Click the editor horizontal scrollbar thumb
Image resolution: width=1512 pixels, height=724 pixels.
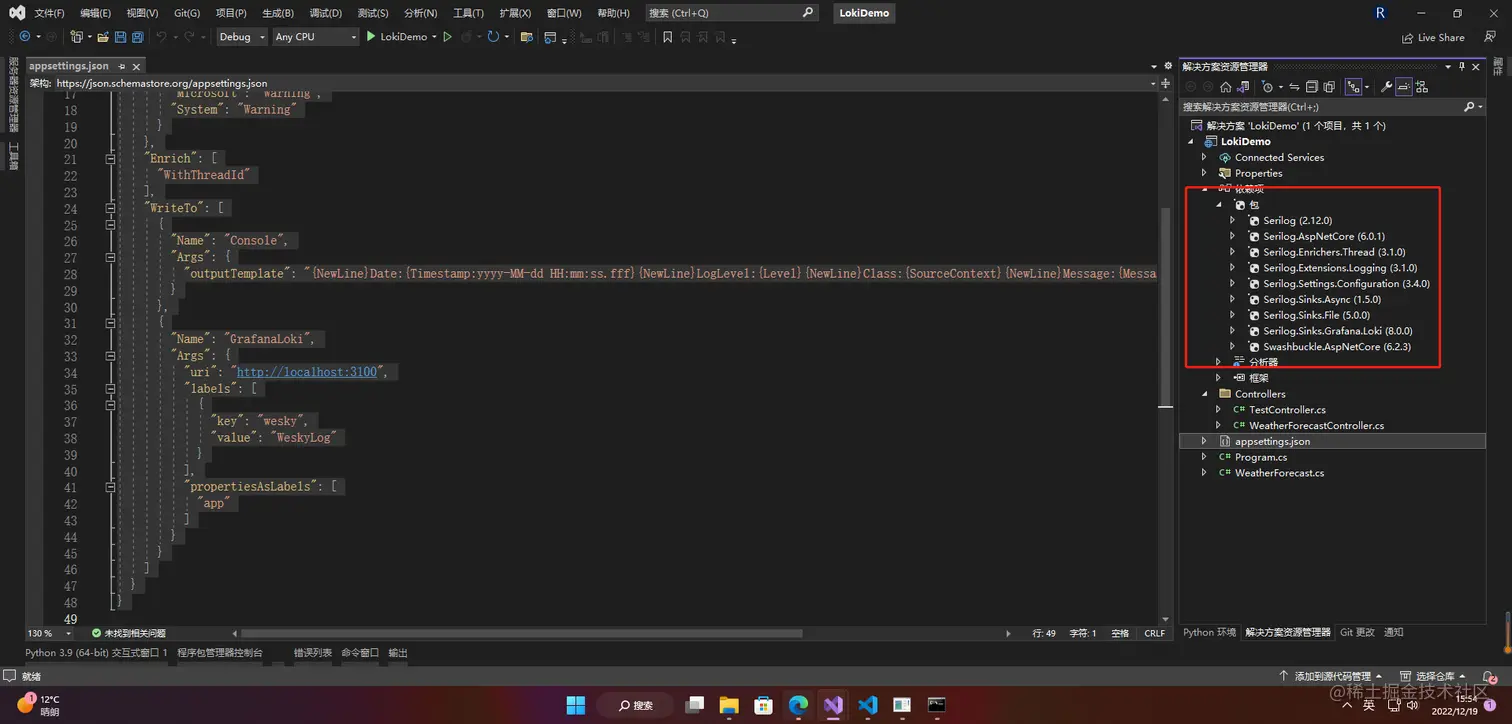click(521, 633)
